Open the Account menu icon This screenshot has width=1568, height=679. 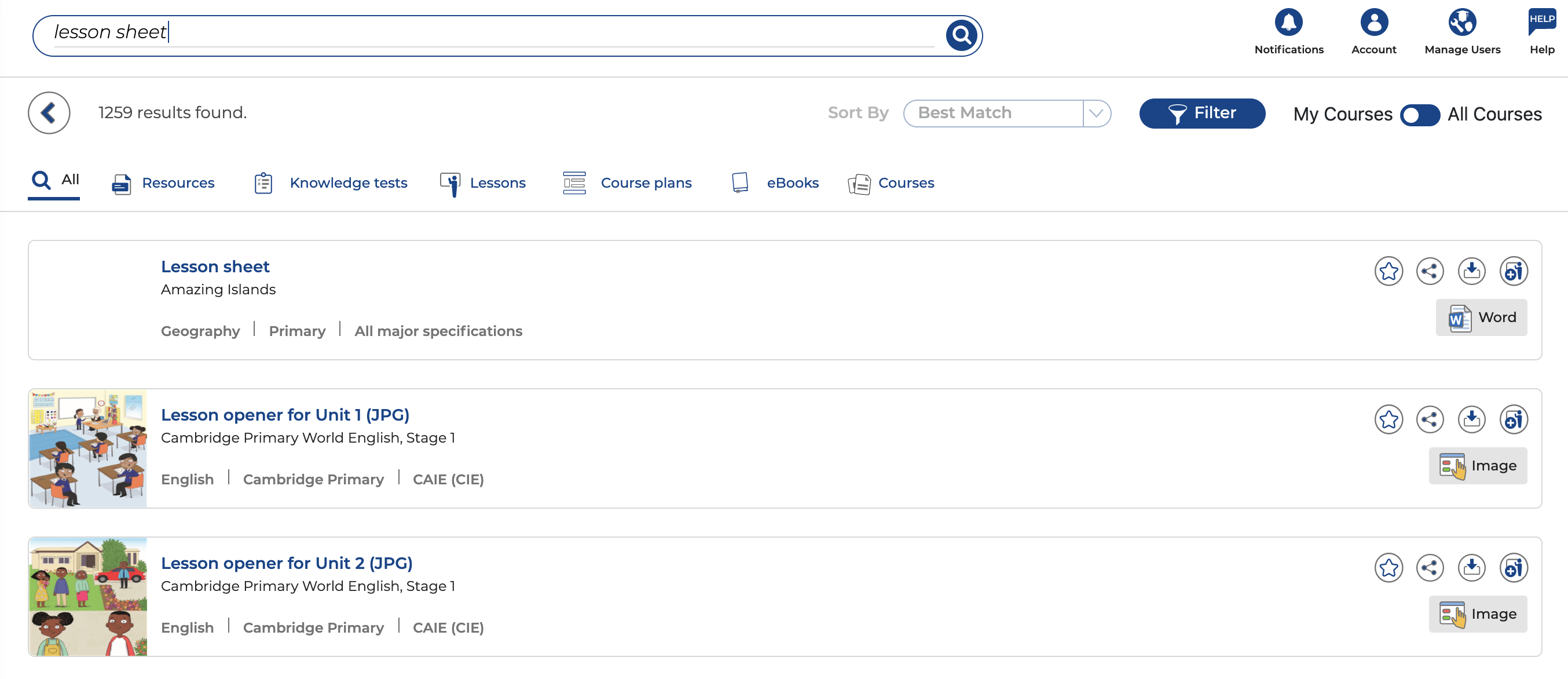pos(1373,23)
